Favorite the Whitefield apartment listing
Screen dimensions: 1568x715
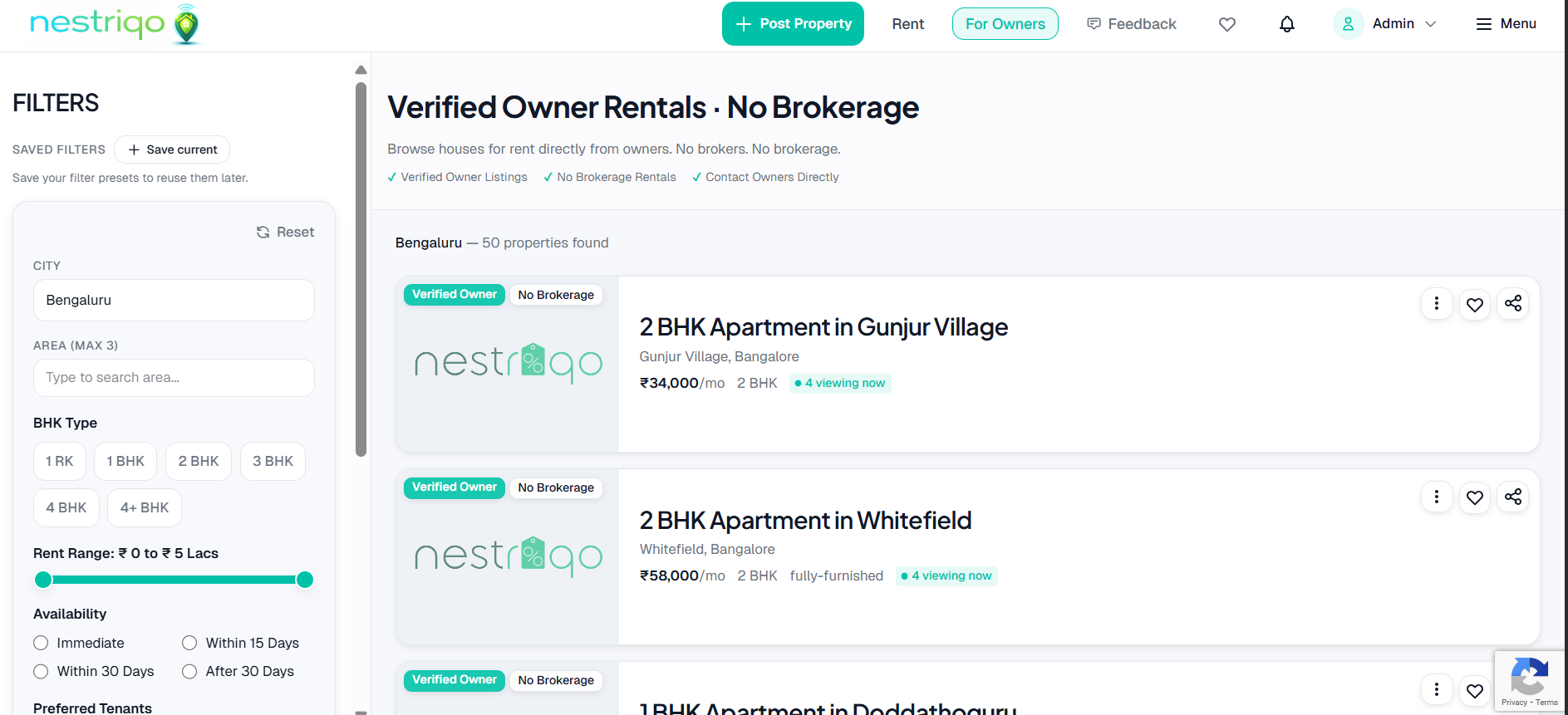(1475, 497)
